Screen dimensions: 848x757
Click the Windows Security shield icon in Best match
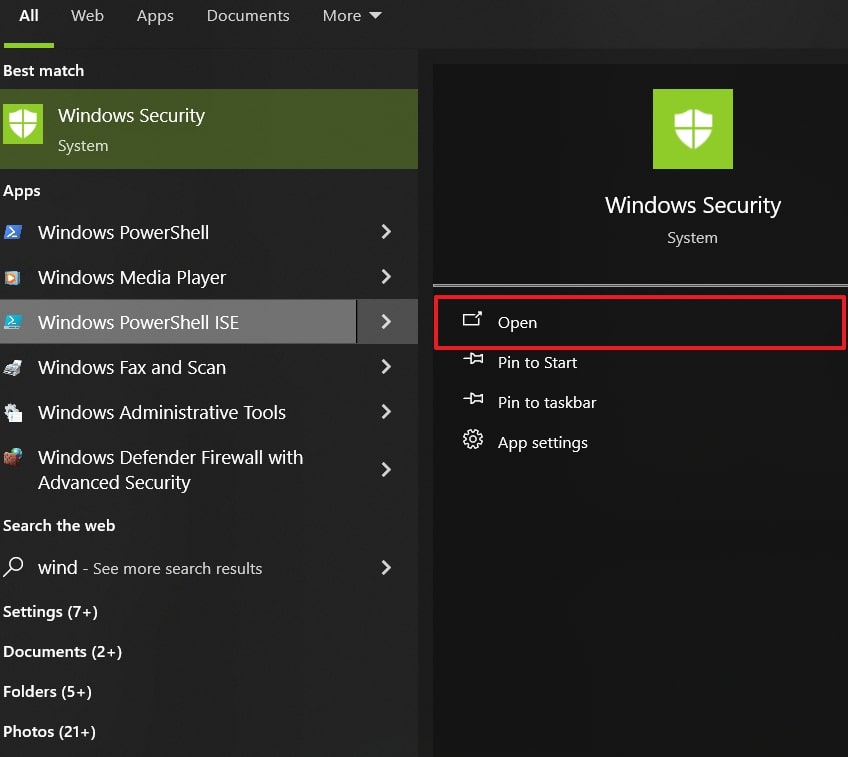coord(22,124)
